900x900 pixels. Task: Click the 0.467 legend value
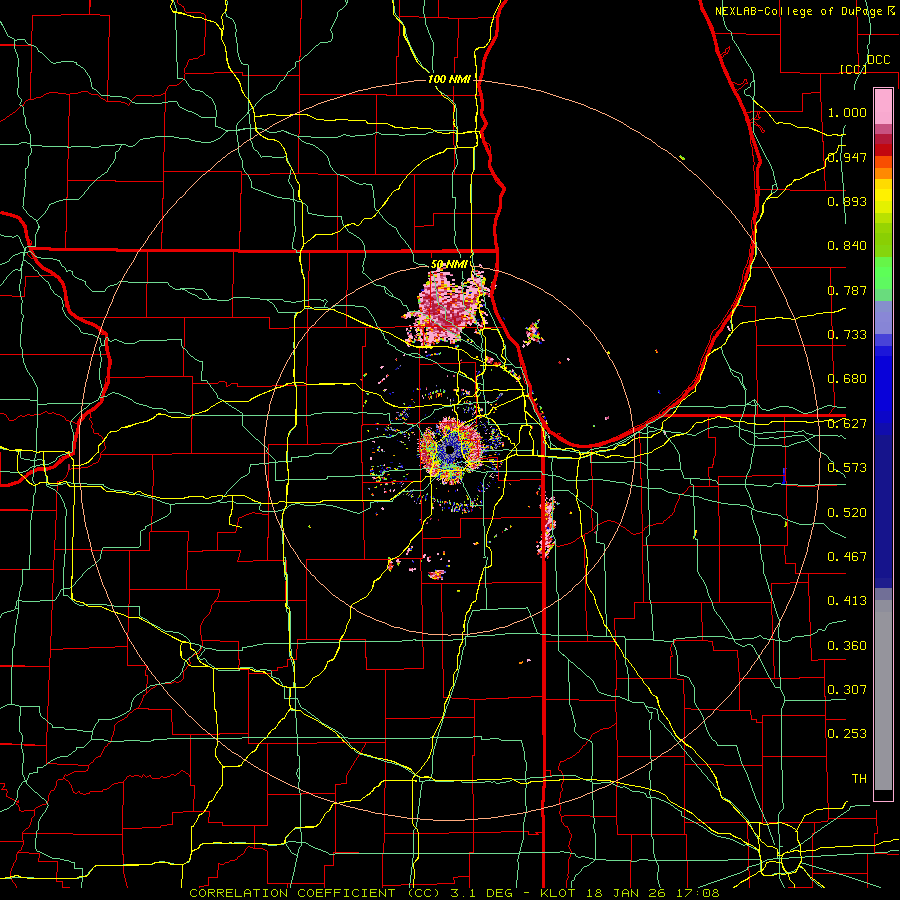[847, 557]
